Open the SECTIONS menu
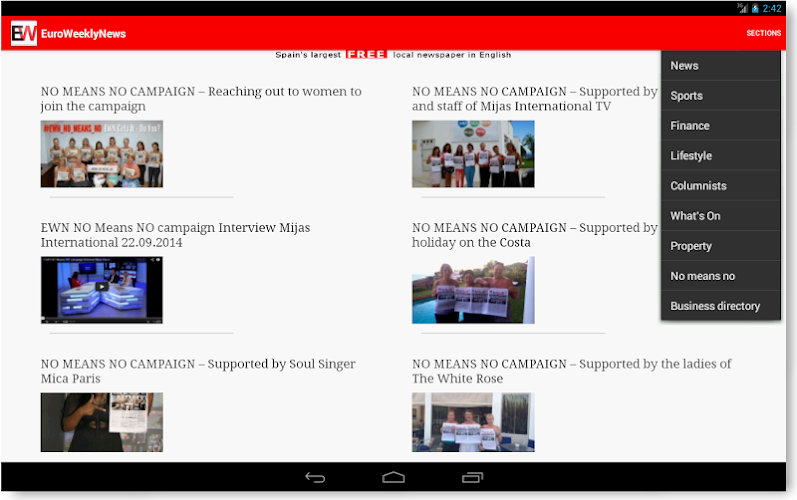Screen dimensions: 797x500 coord(763,33)
